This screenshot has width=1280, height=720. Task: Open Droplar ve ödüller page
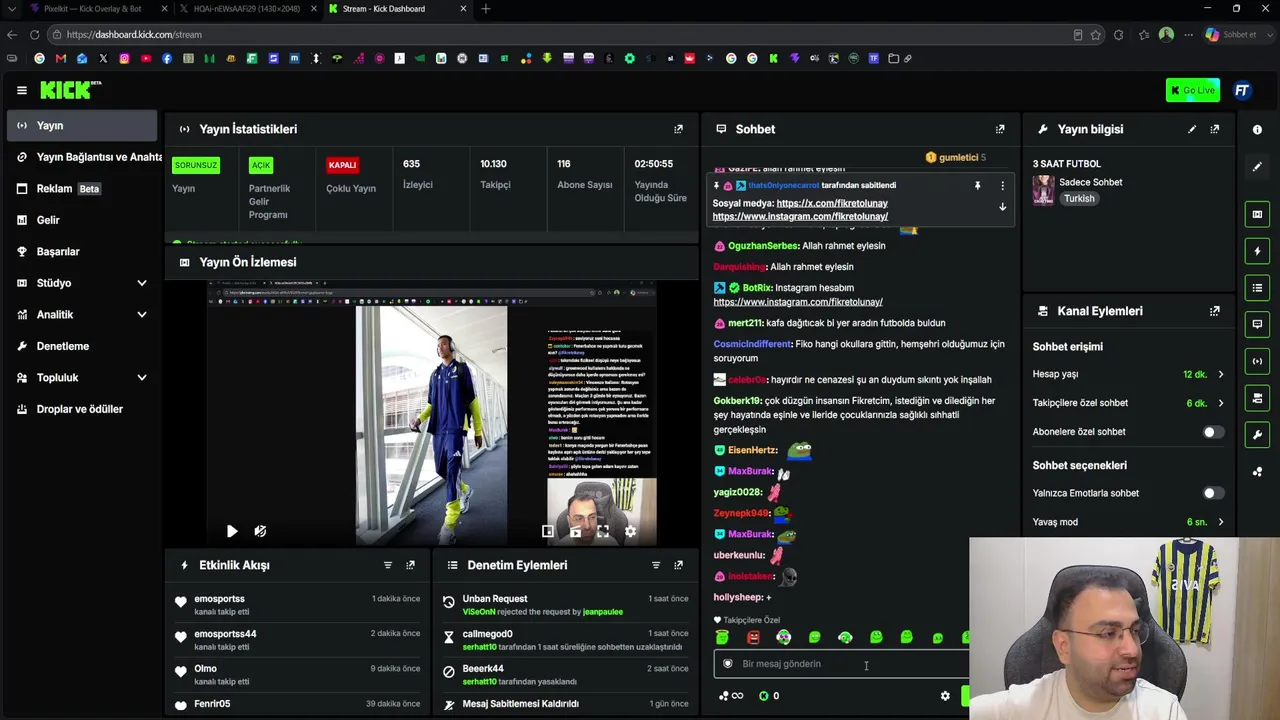click(81, 409)
